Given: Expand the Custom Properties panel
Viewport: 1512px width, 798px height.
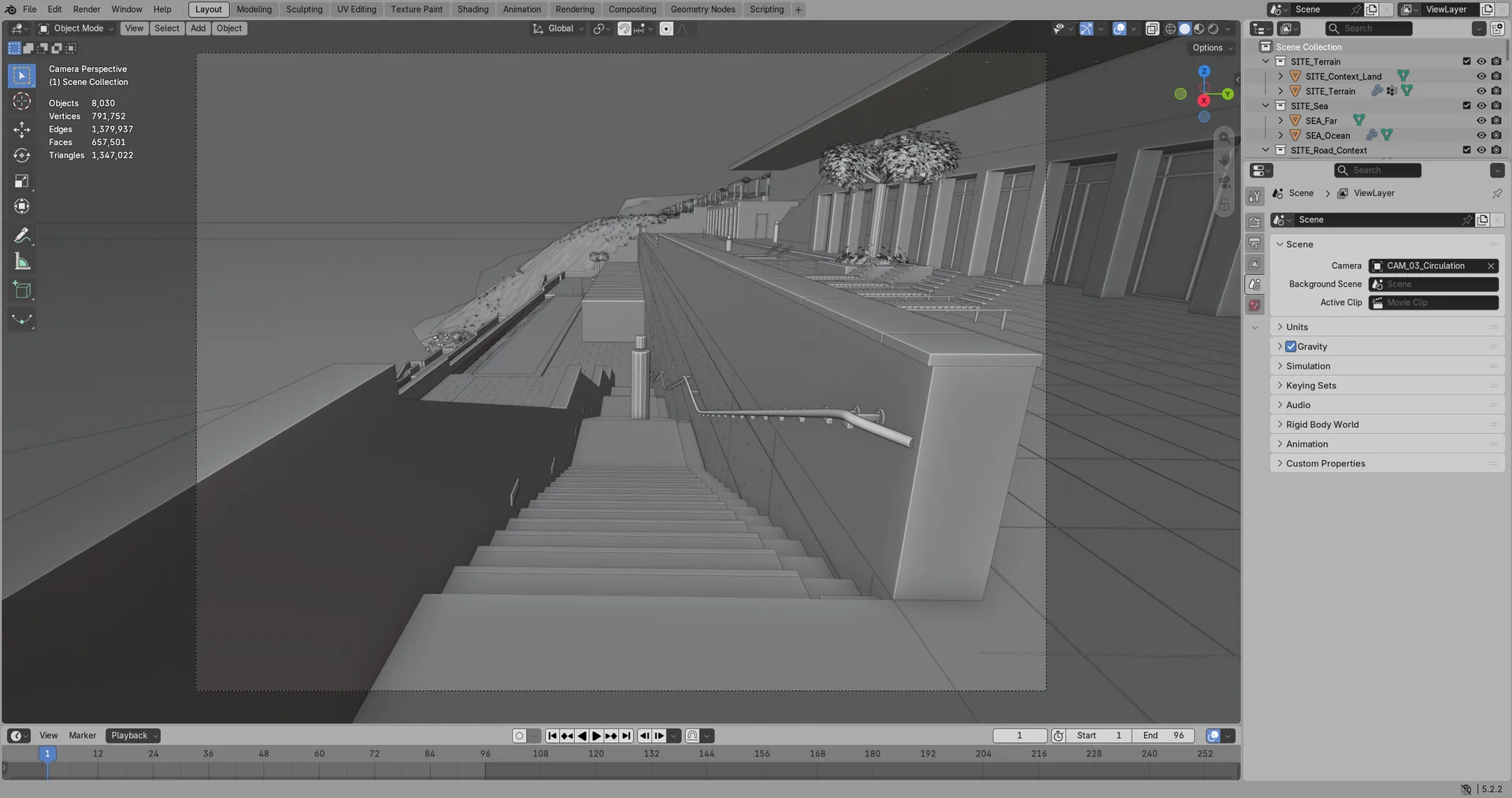Looking at the screenshot, I should pyautogui.click(x=1387, y=463).
